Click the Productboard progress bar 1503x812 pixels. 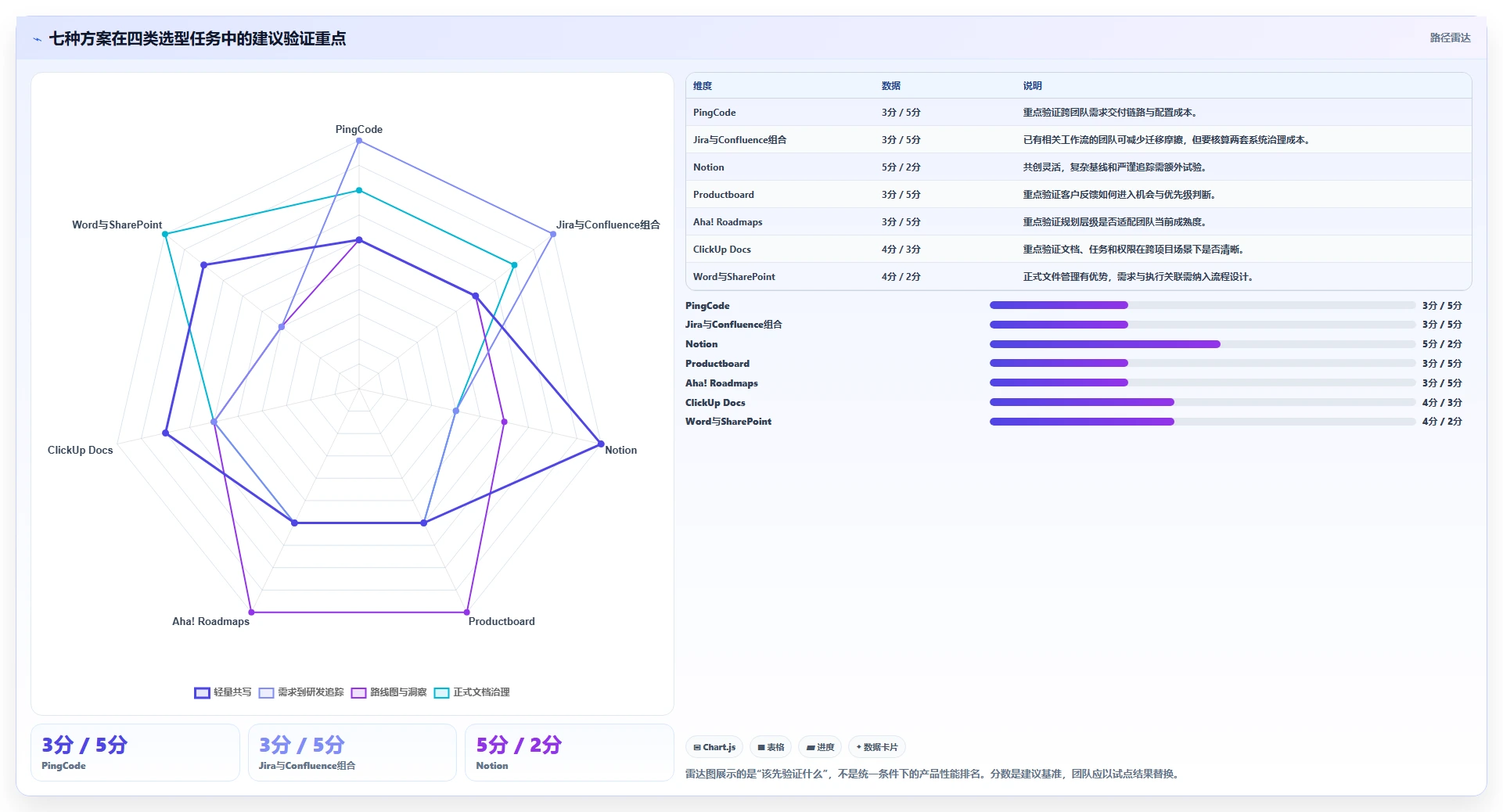[1202, 363]
